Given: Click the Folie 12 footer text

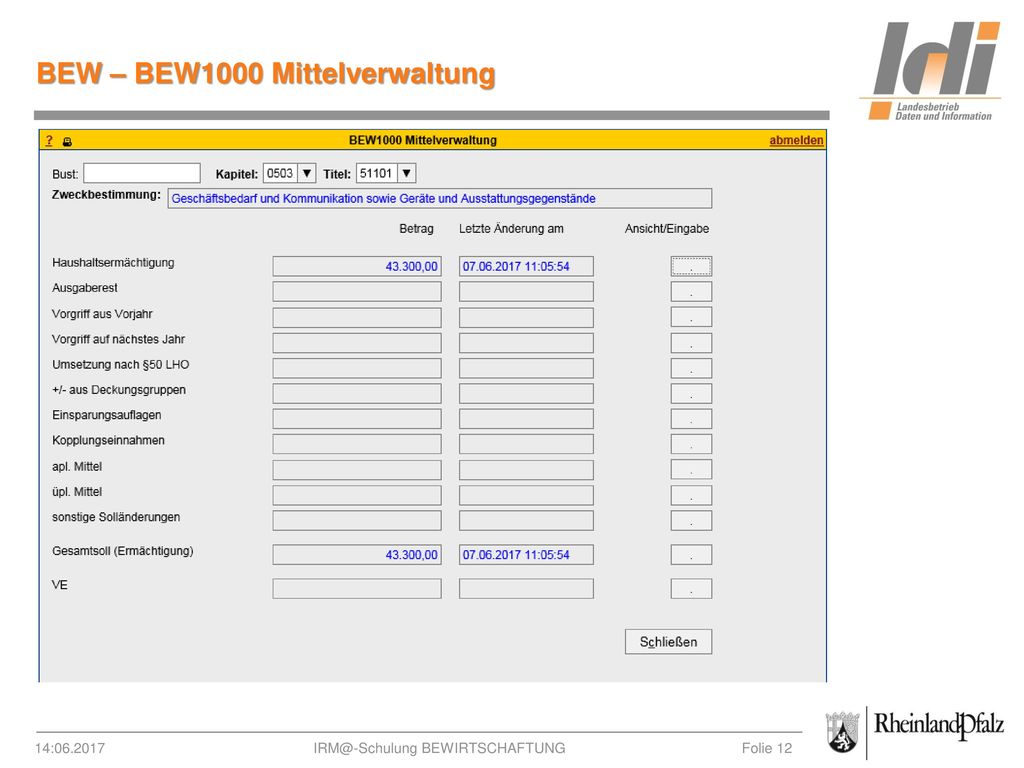Looking at the screenshot, I should (x=767, y=748).
